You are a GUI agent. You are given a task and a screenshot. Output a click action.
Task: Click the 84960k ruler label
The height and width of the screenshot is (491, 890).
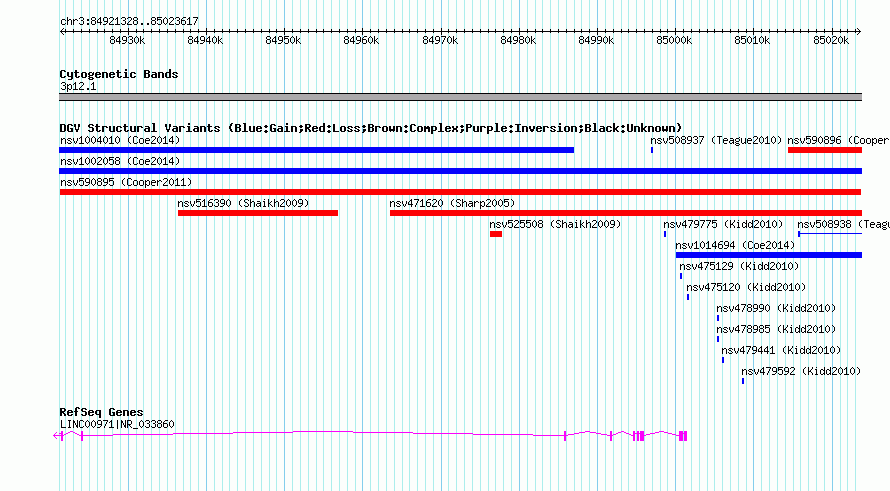362,40
